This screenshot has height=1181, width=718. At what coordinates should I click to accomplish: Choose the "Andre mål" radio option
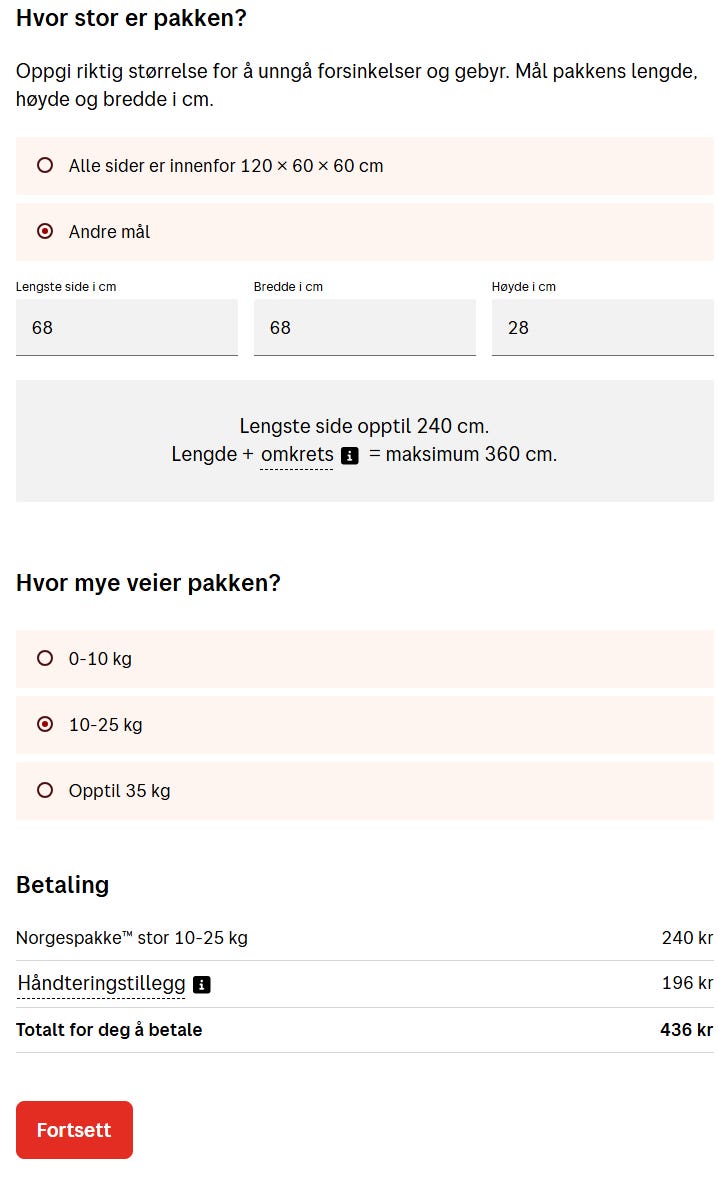[45, 232]
